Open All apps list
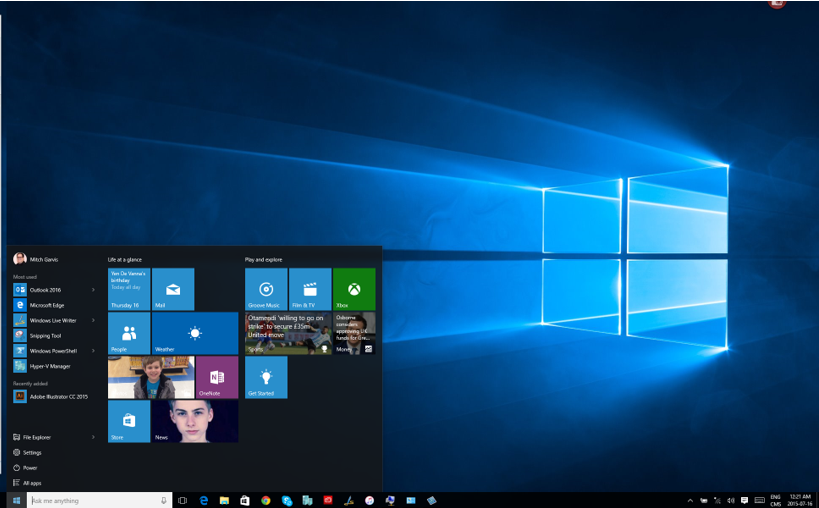This screenshot has width=819, height=508. click(33, 483)
